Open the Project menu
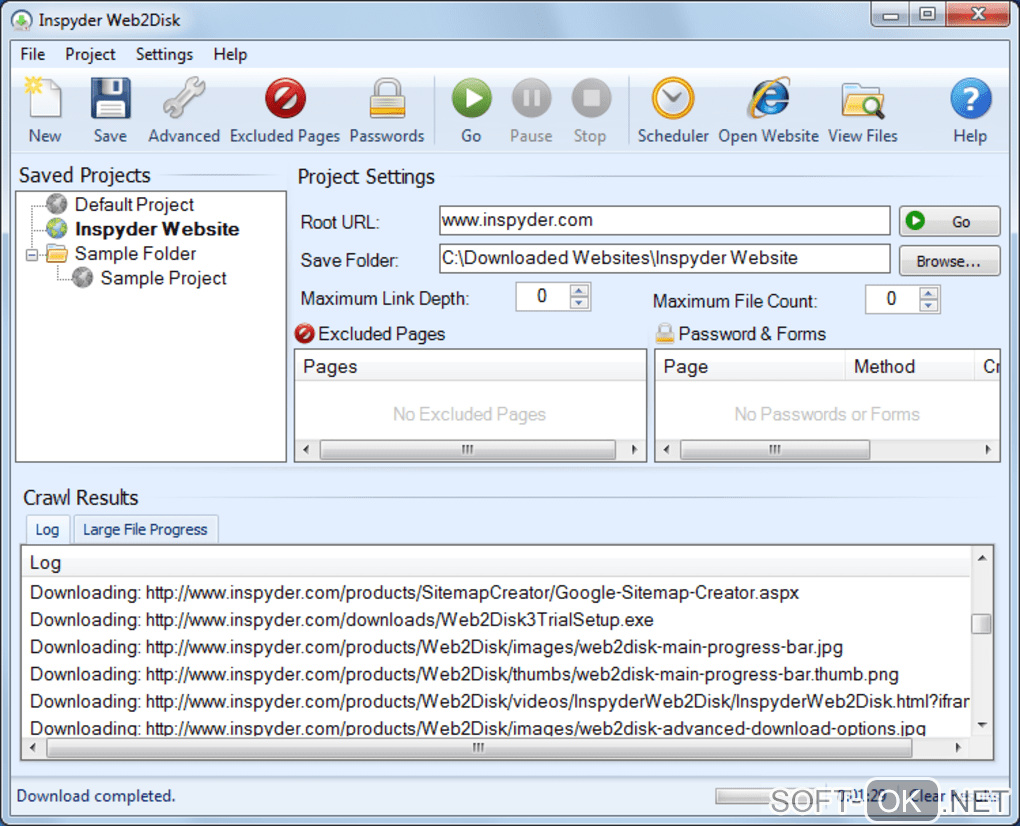The width and height of the screenshot is (1020, 826). (90, 55)
